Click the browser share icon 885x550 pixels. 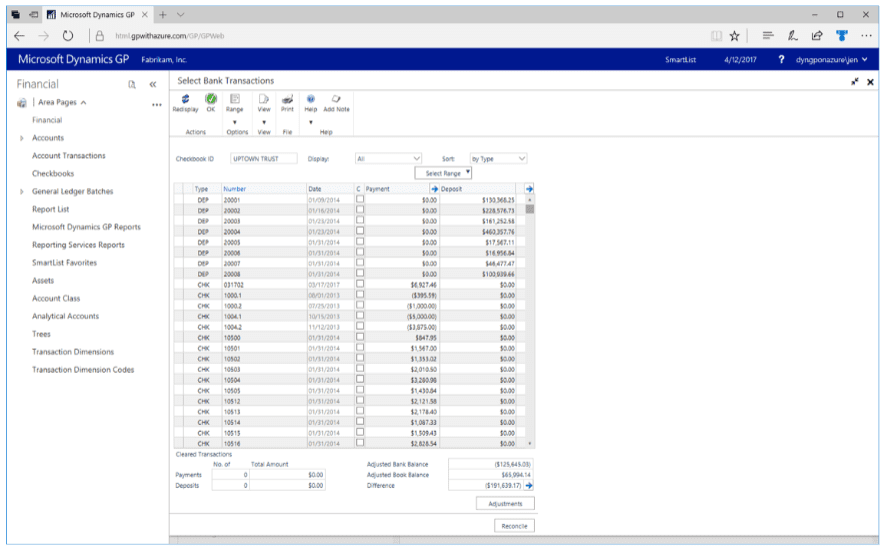coord(817,36)
